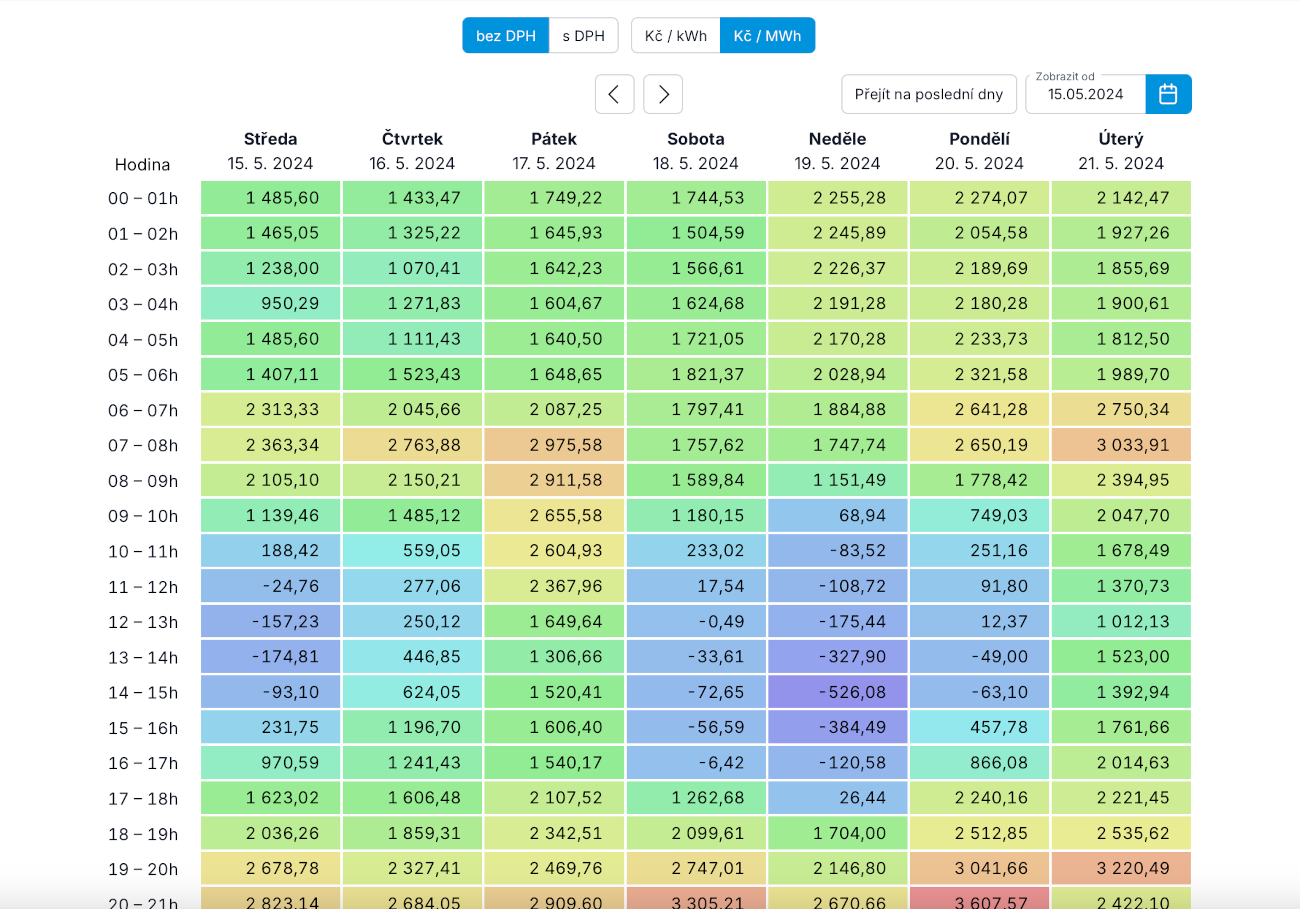Open the calendar date picker icon
Screen dimensions: 1300x909
(x=1168, y=94)
